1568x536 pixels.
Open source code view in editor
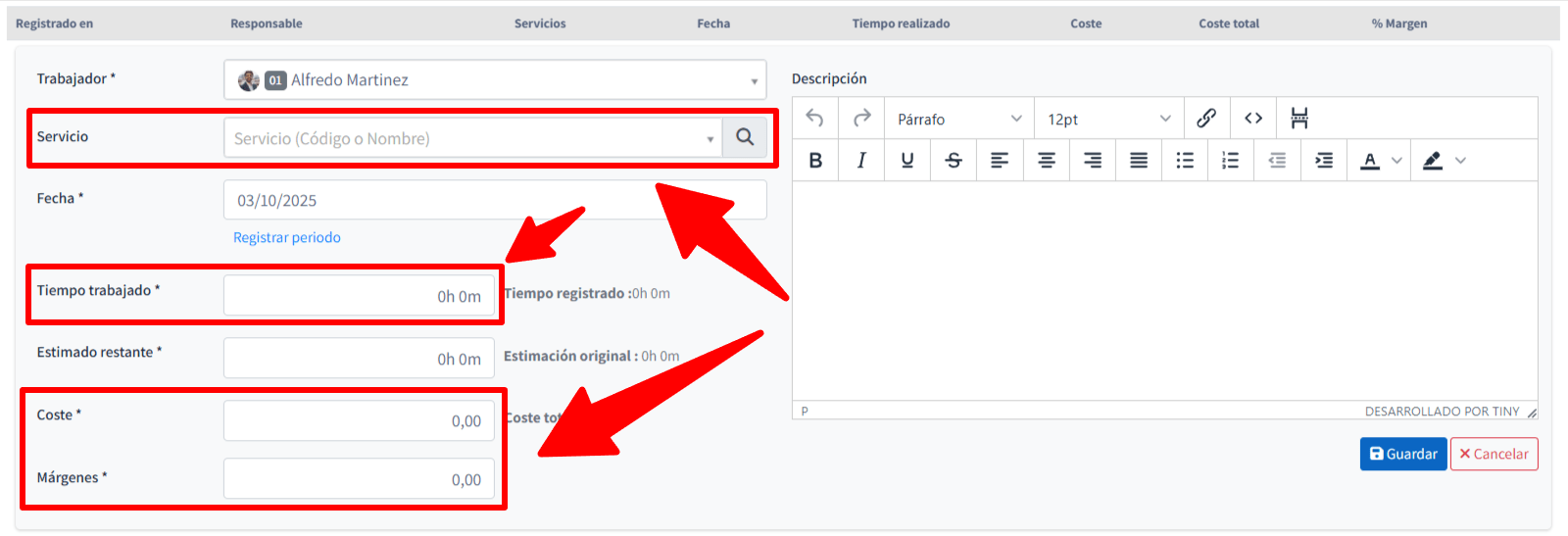(1252, 119)
